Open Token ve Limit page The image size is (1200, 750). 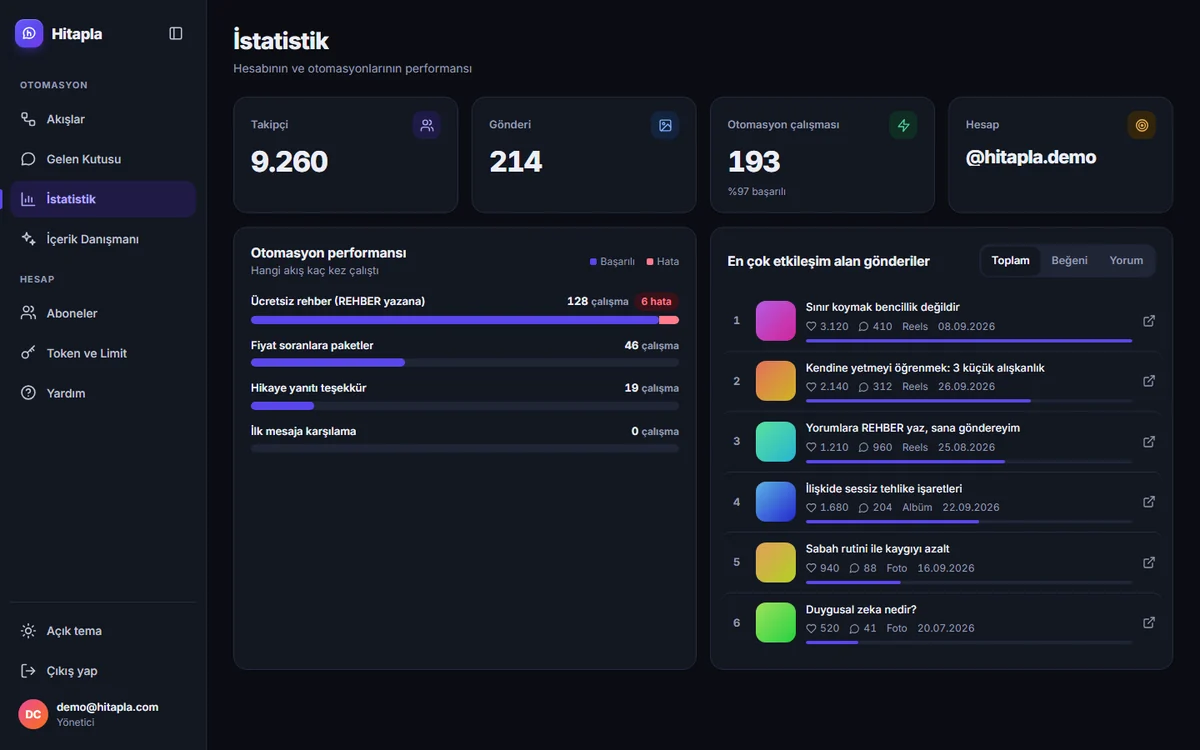pyautogui.click(x=103, y=353)
